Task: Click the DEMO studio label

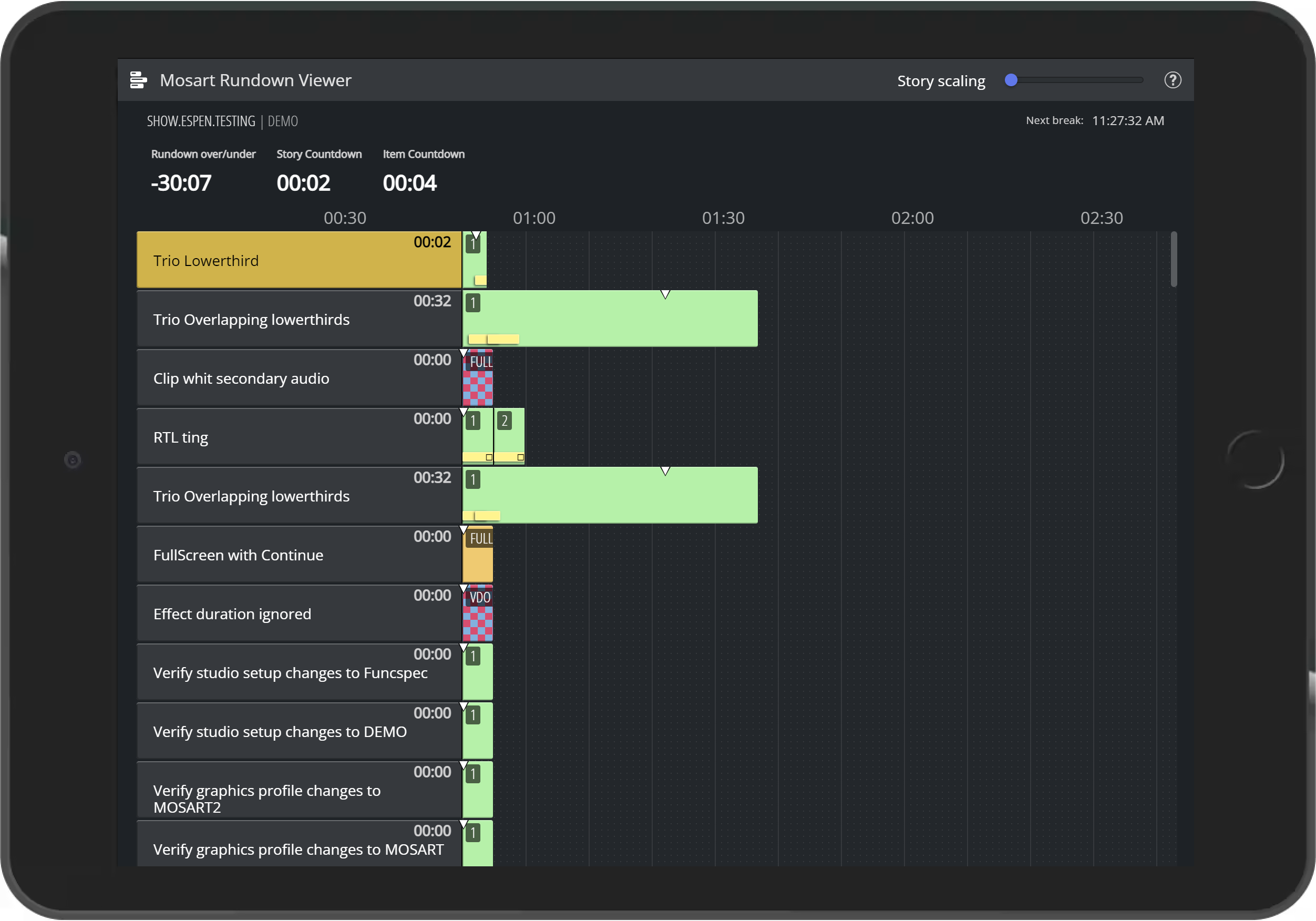Action: click(283, 121)
